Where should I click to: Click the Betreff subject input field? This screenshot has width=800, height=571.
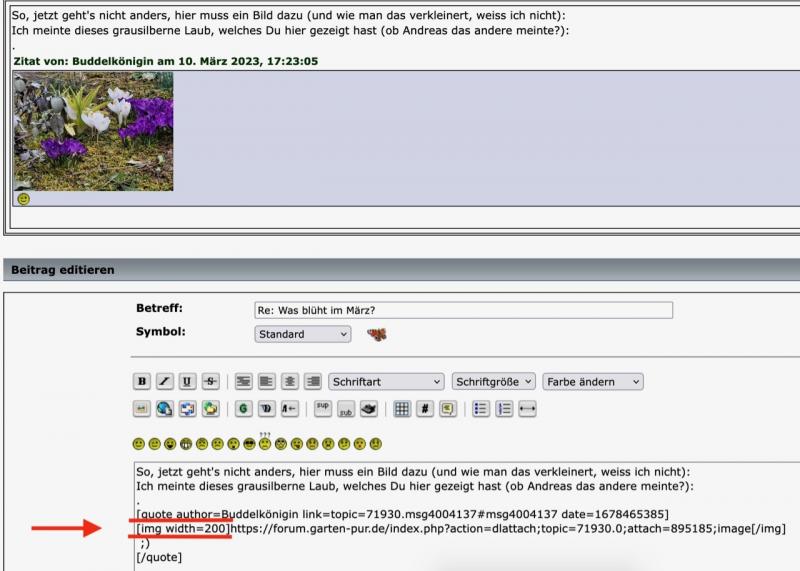[464, 310]
